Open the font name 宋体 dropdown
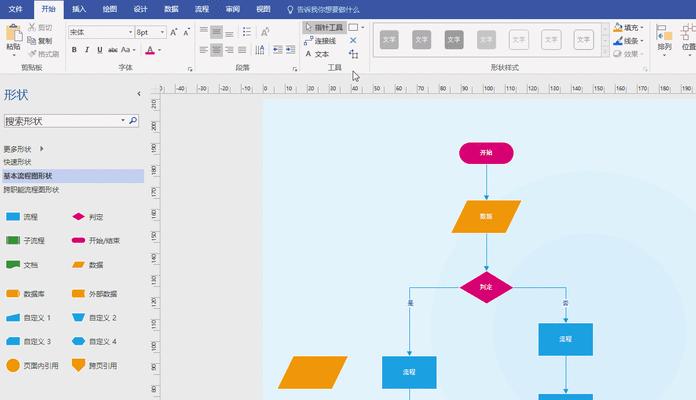 [130, 32]
